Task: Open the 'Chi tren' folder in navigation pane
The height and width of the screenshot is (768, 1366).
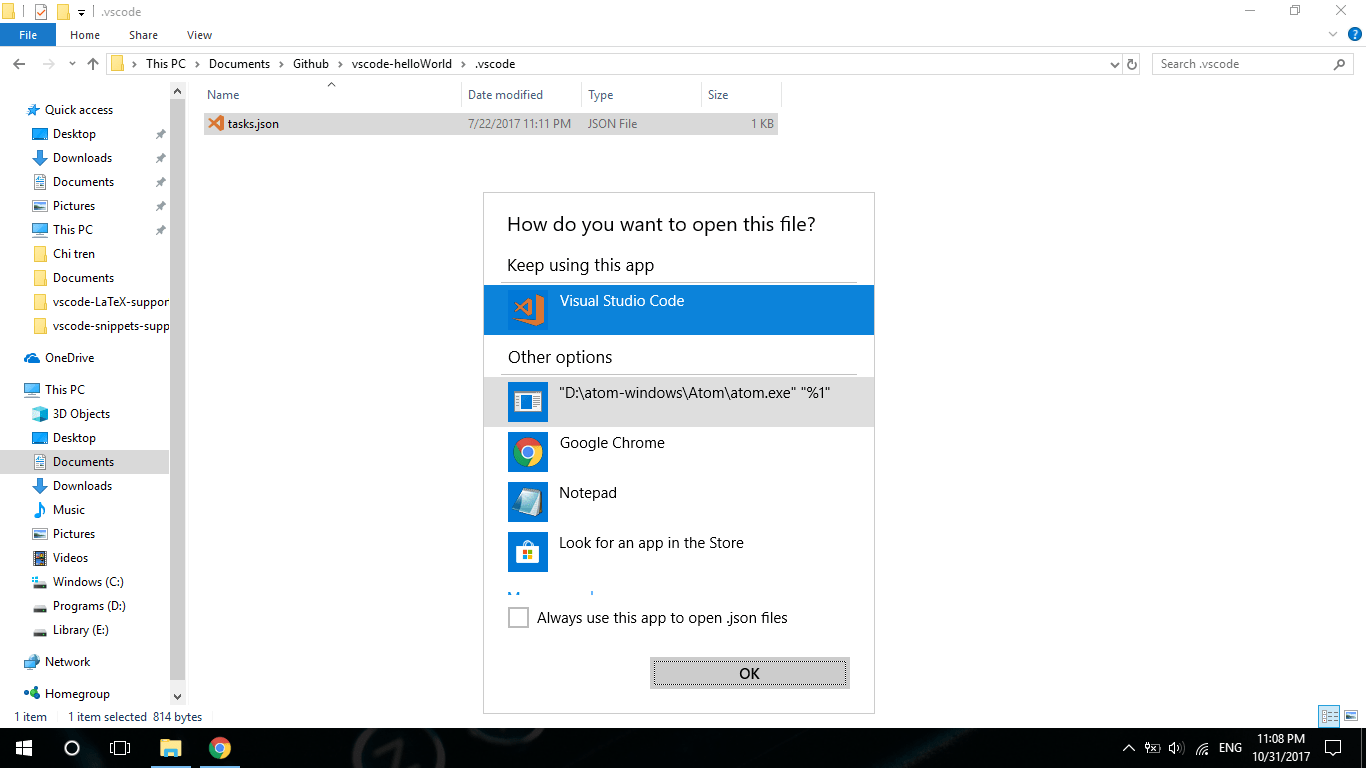Action: click(74, 254)
